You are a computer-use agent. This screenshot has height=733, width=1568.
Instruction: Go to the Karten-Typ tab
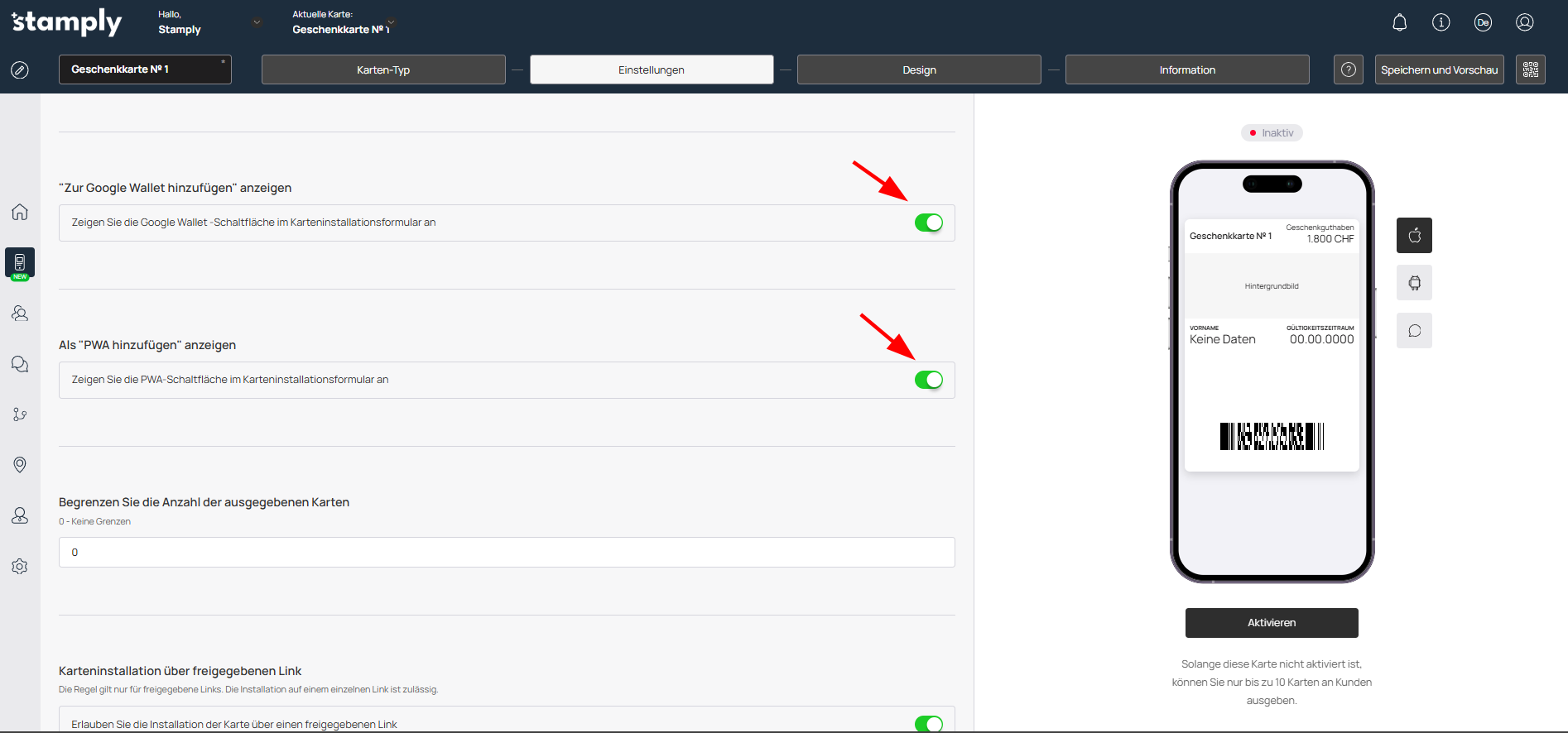click(x=383, y=70)
